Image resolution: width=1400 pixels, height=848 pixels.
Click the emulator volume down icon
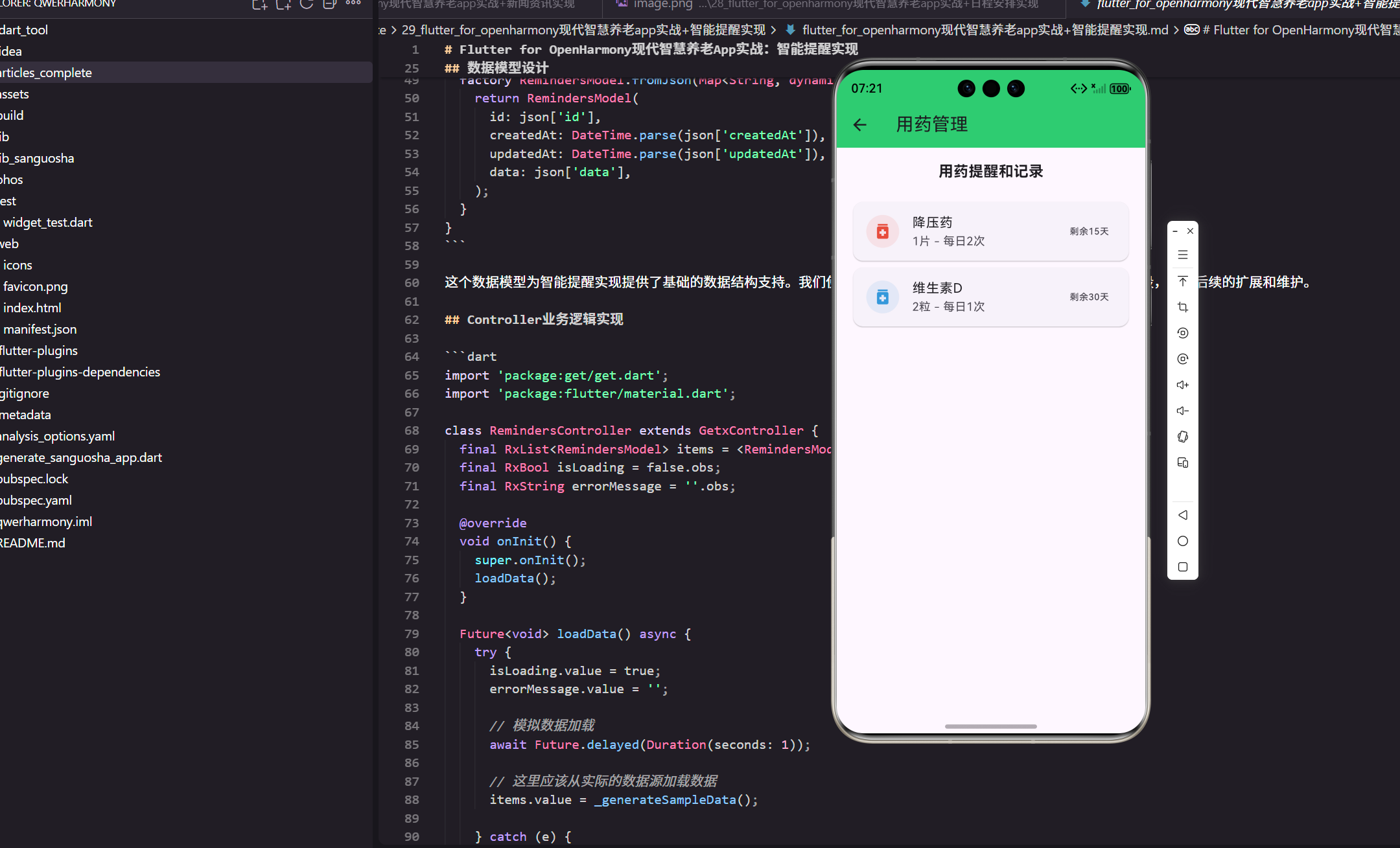1182,411
